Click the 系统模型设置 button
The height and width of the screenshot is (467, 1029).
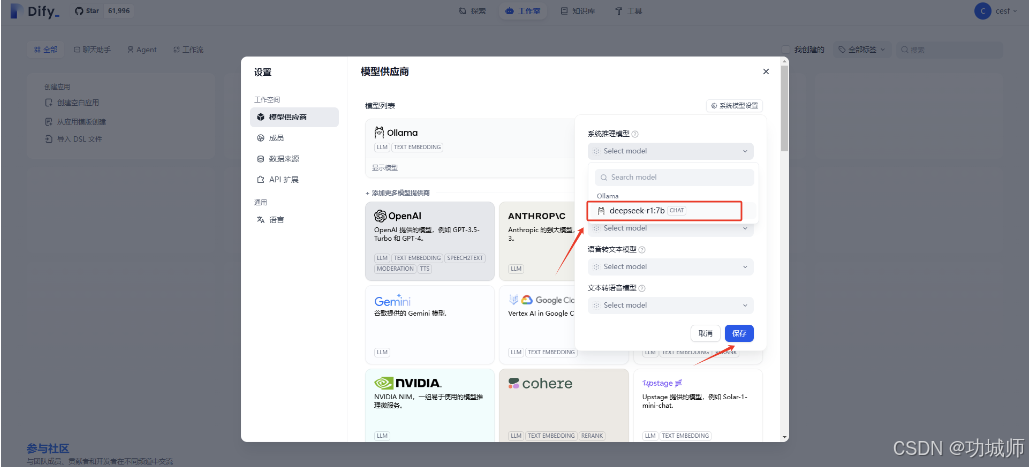point(734,106)
